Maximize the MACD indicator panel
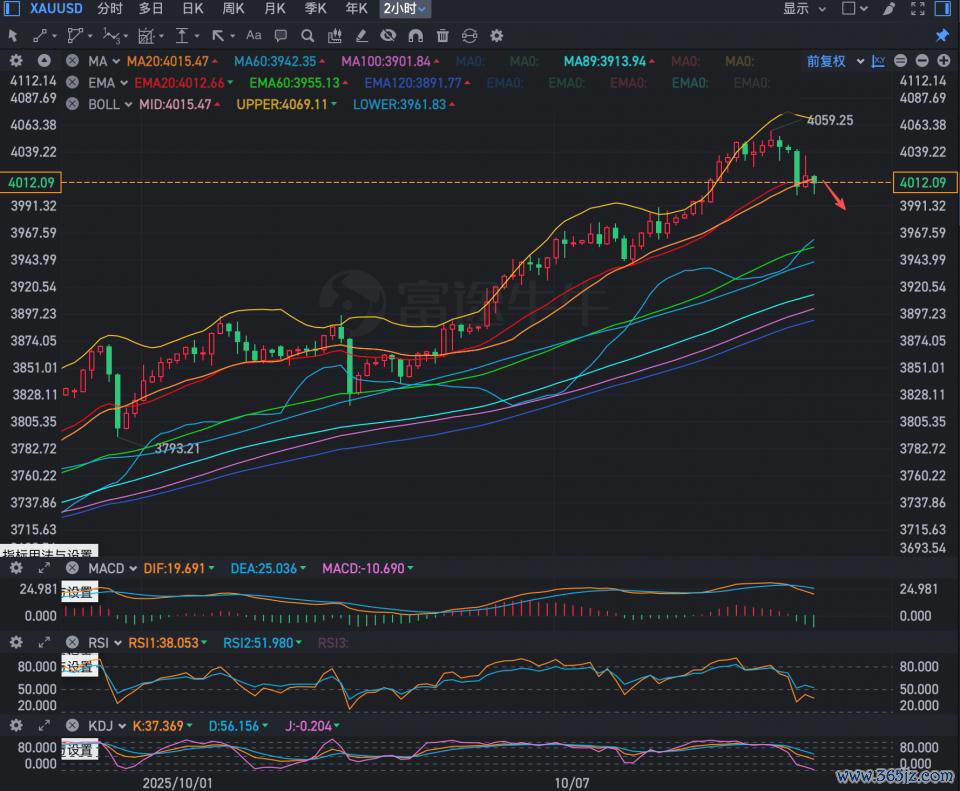The image size is (960, 791). coord(45,568)
